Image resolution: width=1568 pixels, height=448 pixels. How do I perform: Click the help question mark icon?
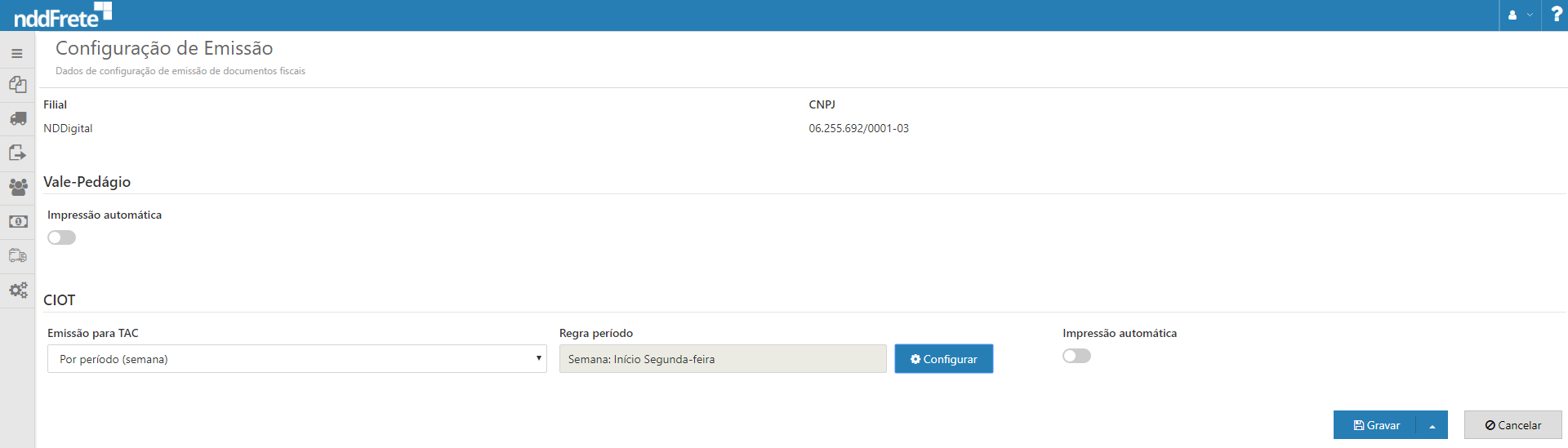1556,15
